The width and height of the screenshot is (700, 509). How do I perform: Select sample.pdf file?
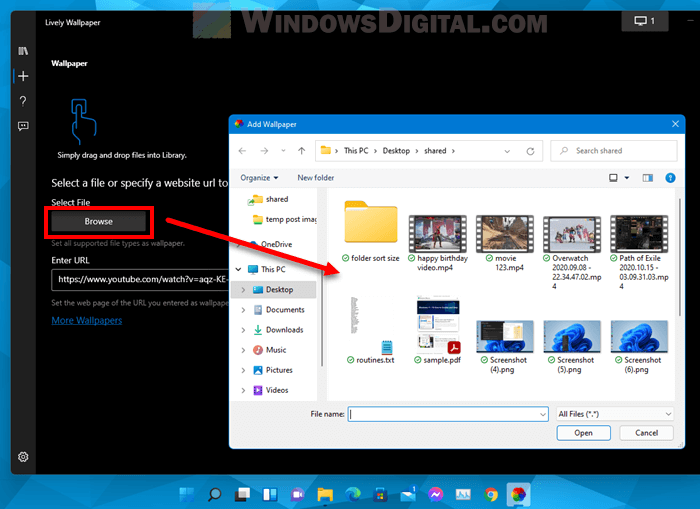click(x=438, y=330)
